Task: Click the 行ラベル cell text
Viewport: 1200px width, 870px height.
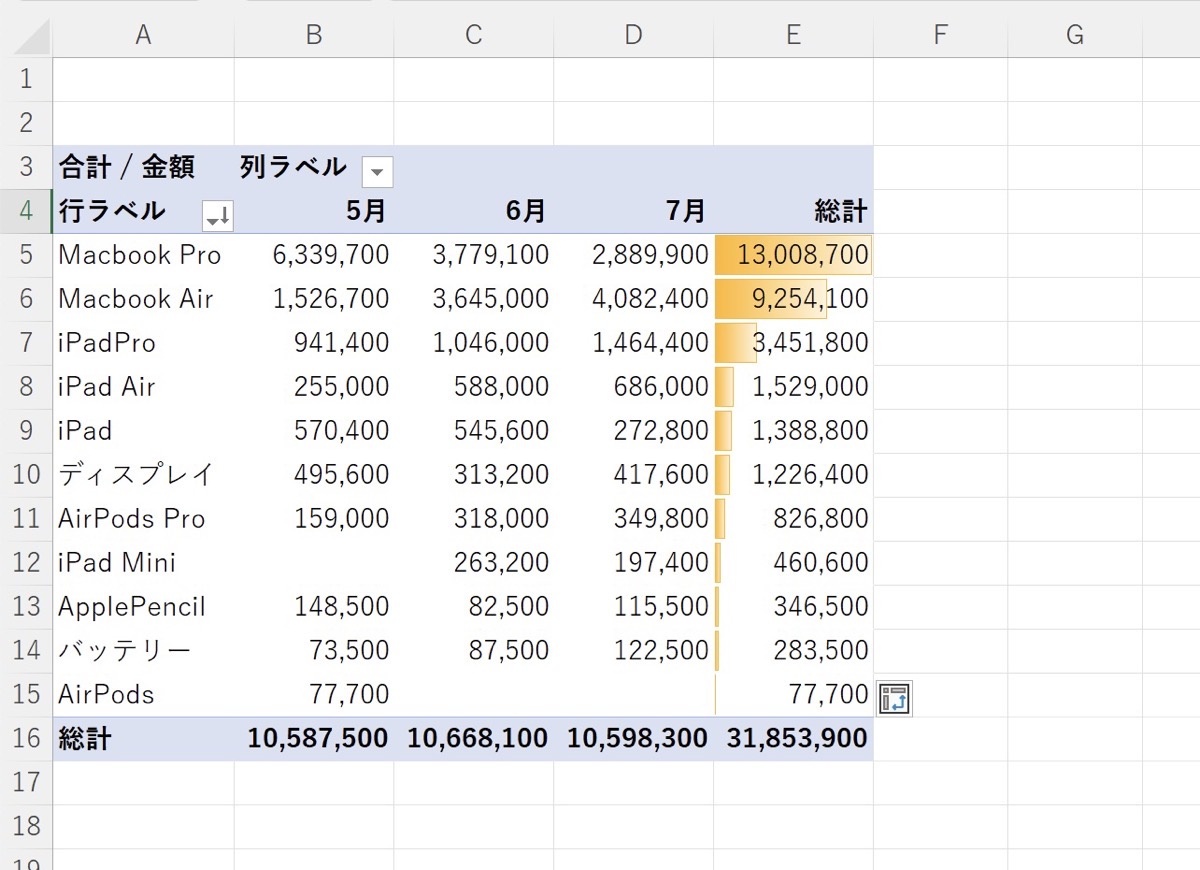Action: click(x=112, y=211)
